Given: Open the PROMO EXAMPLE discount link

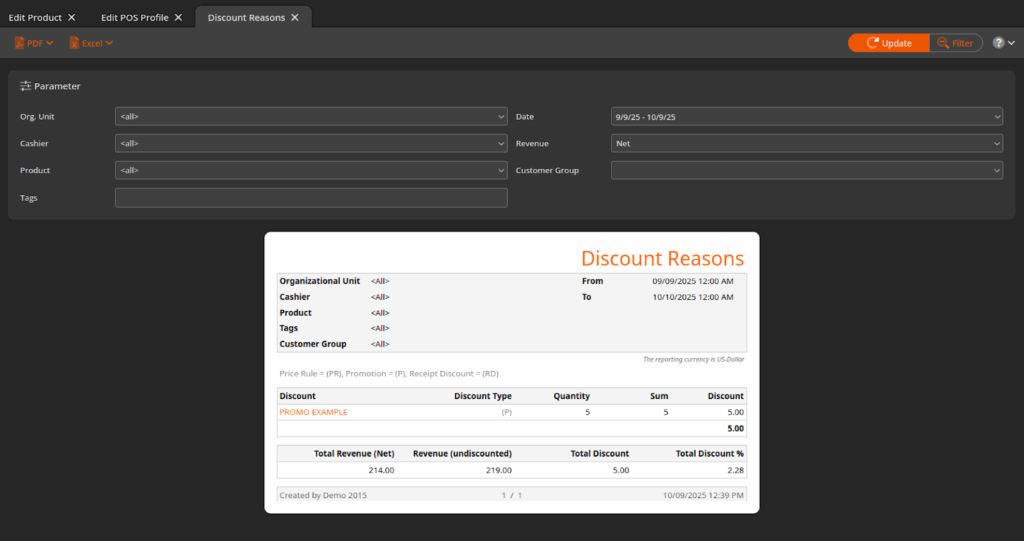Looking at the screenshot, I should click(313, 412).
